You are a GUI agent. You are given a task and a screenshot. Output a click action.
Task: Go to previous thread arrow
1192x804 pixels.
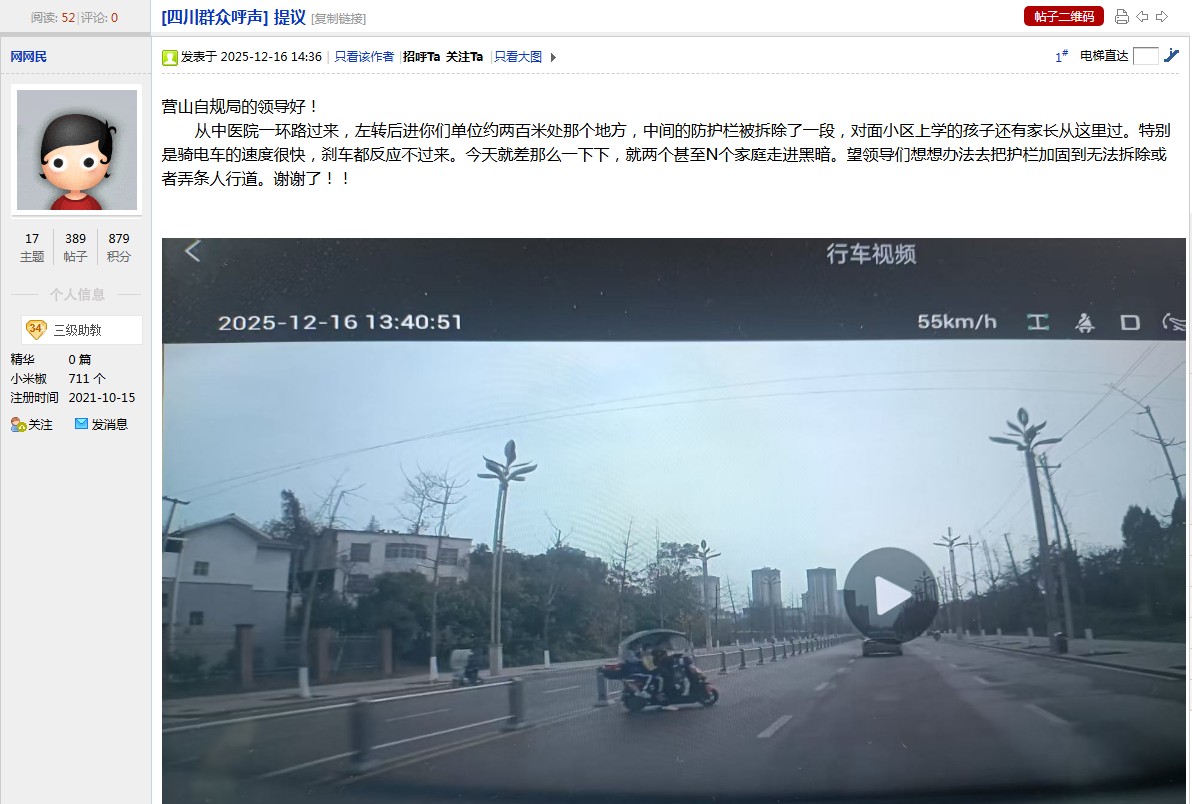pos(1142,17)
